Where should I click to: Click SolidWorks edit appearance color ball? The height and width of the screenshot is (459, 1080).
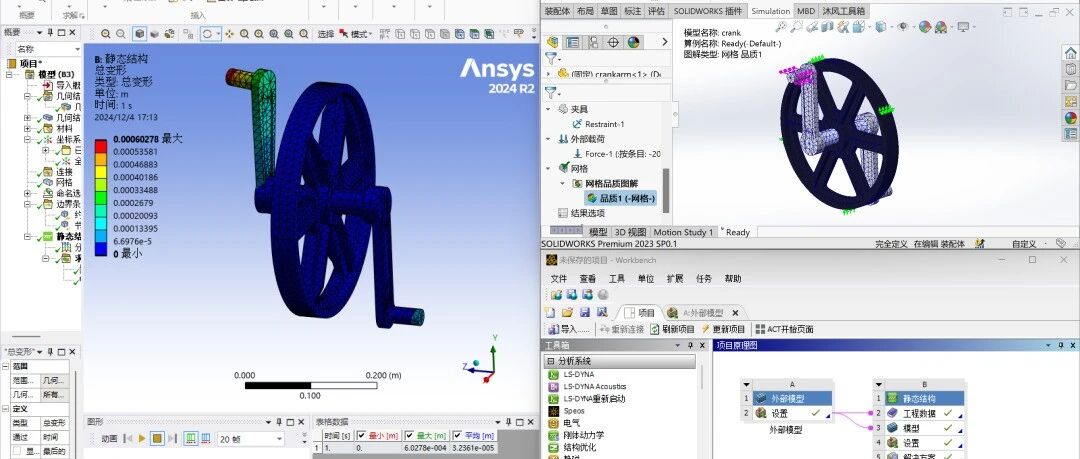tap(925, 26)
